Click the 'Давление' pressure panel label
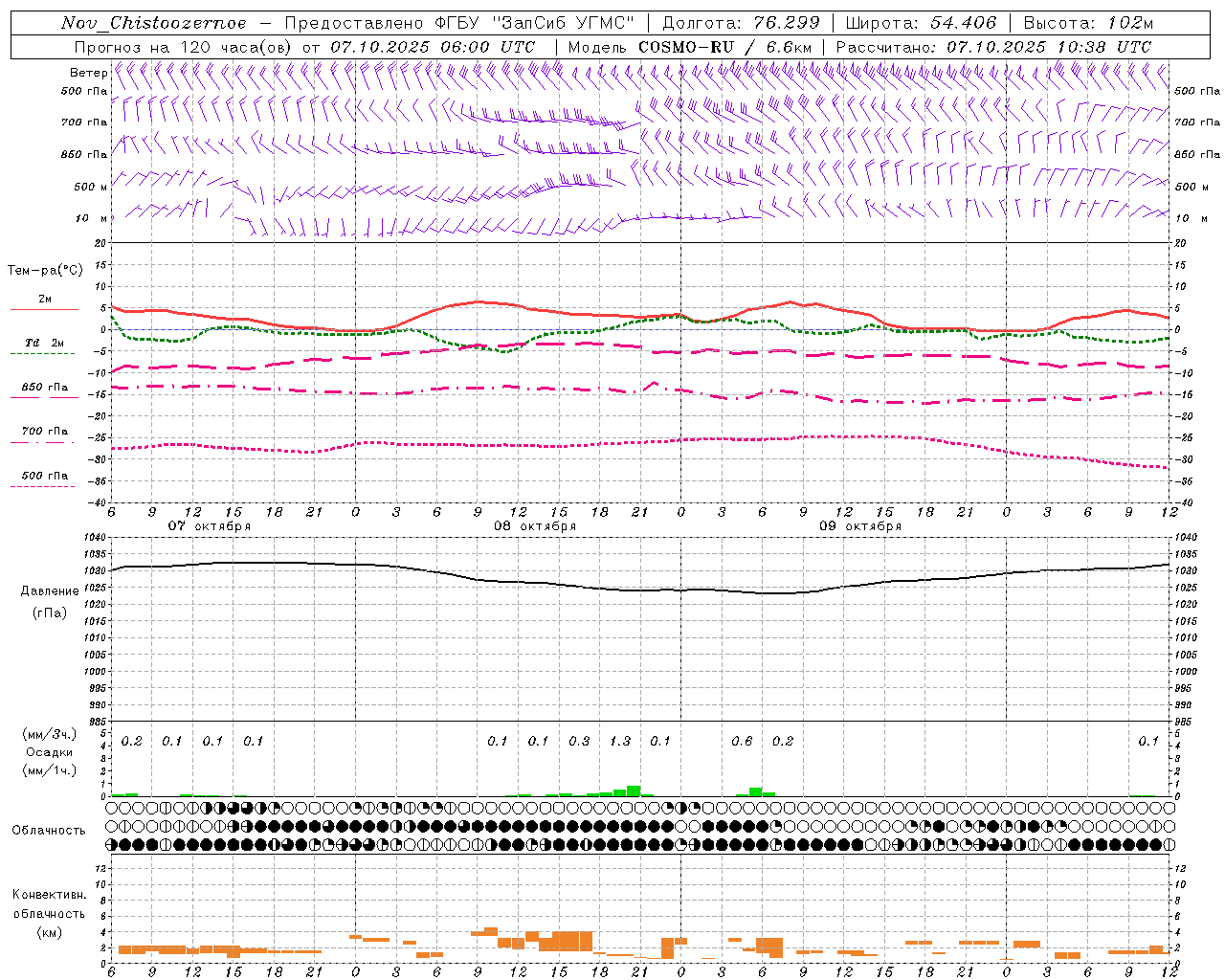The width and height of the screenshot is (1225, 980). click(49, 591)
